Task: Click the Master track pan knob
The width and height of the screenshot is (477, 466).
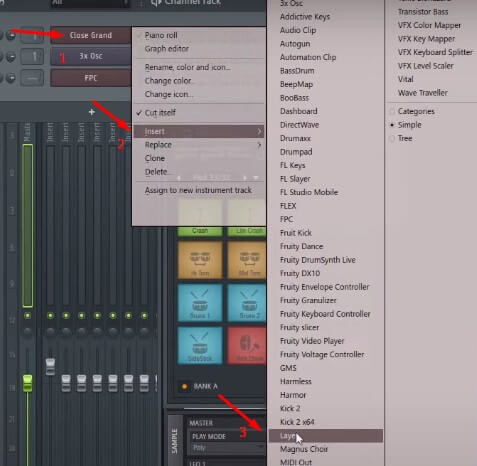Action: click(x=28, y=331)
